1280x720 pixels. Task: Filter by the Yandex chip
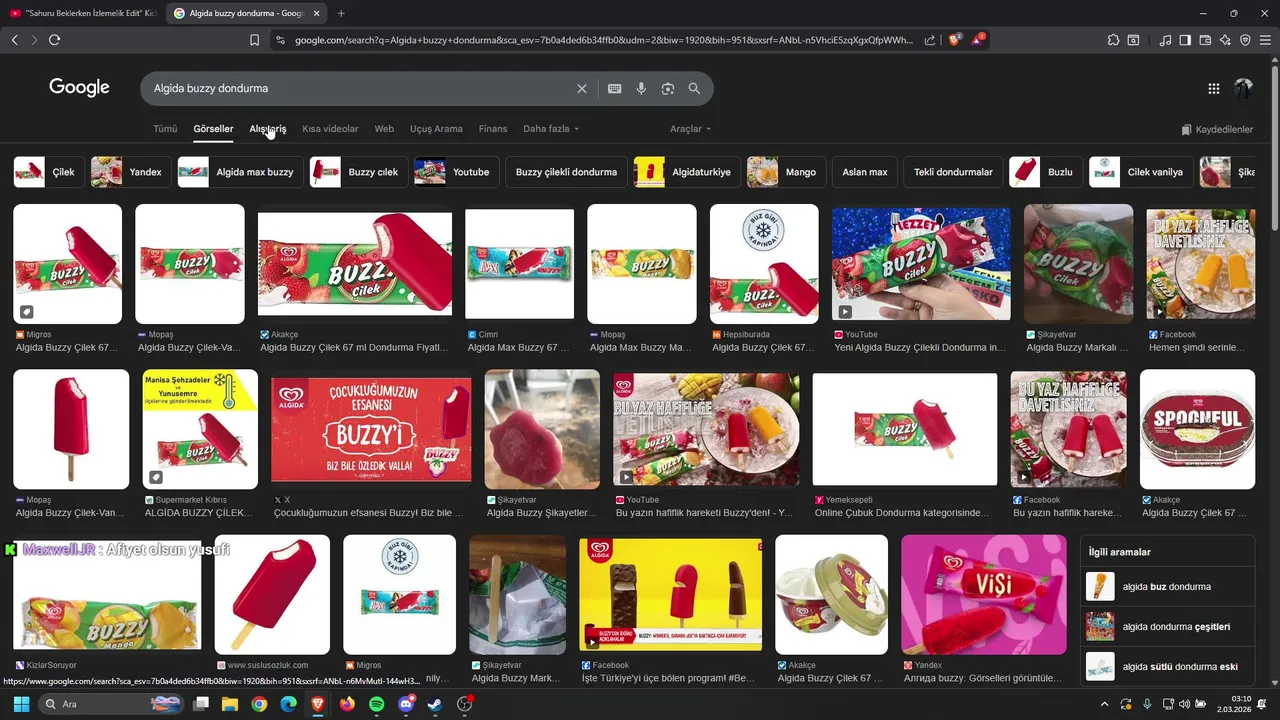pyautogui.click(x=129, y=172)
